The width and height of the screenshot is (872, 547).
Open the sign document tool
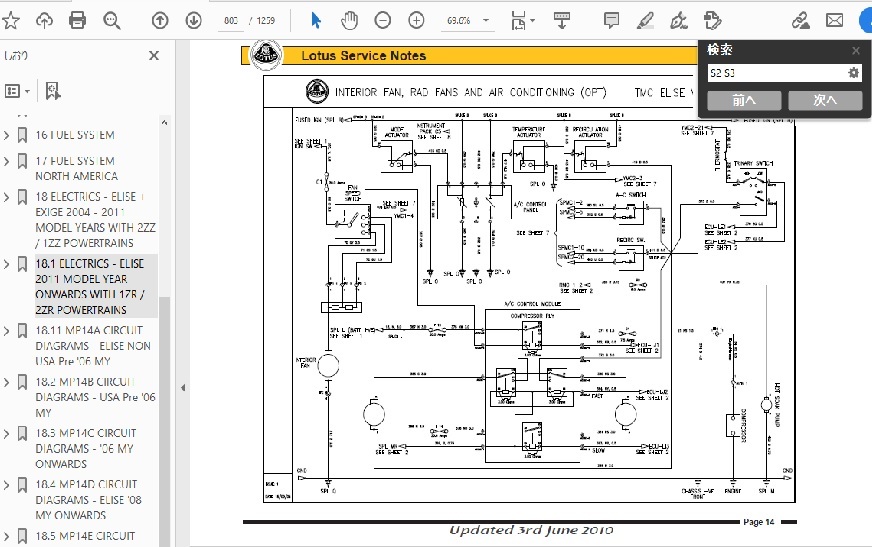coord(678,21)
